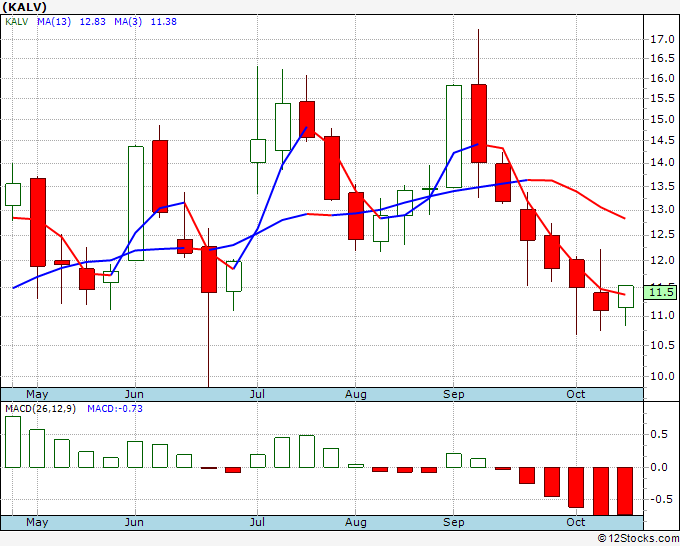Screen dimensions: 680x546
Task: Open the 12Stocks.com watermark link
Action: [x=638, y=539]
